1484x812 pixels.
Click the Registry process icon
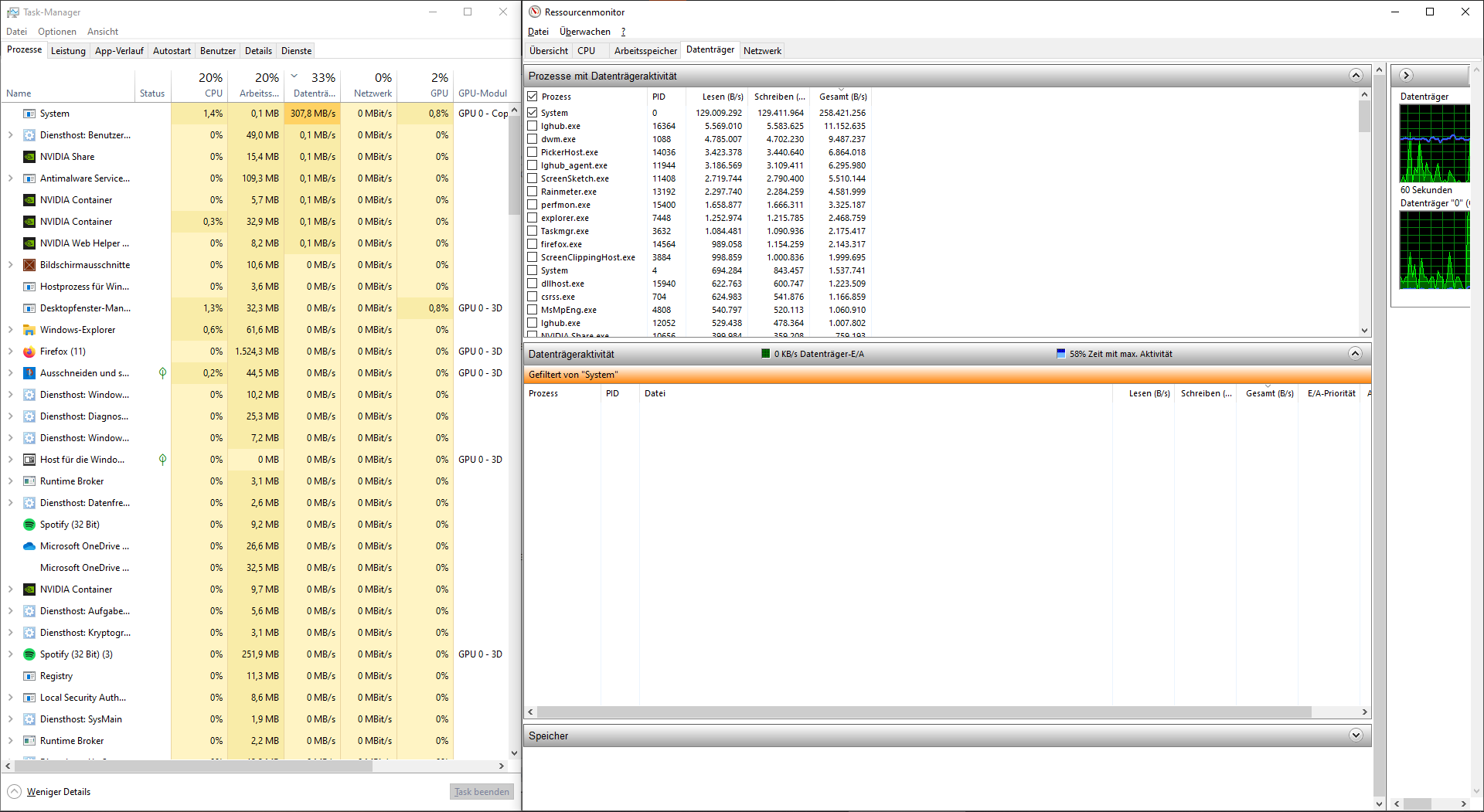(29, 676)
